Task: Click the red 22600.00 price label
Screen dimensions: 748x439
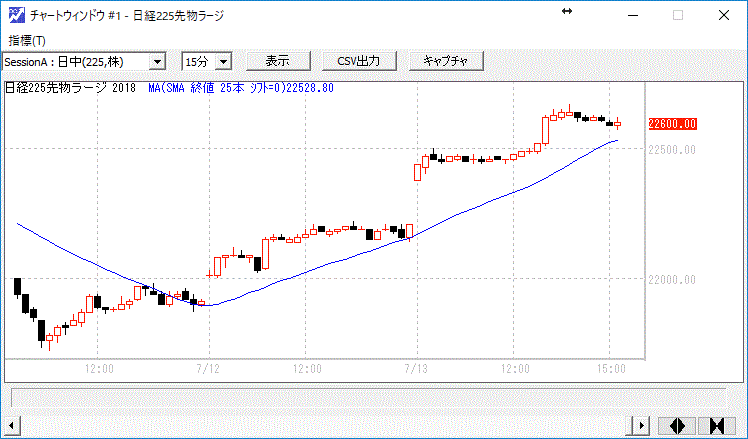Action: coord(673,124)
